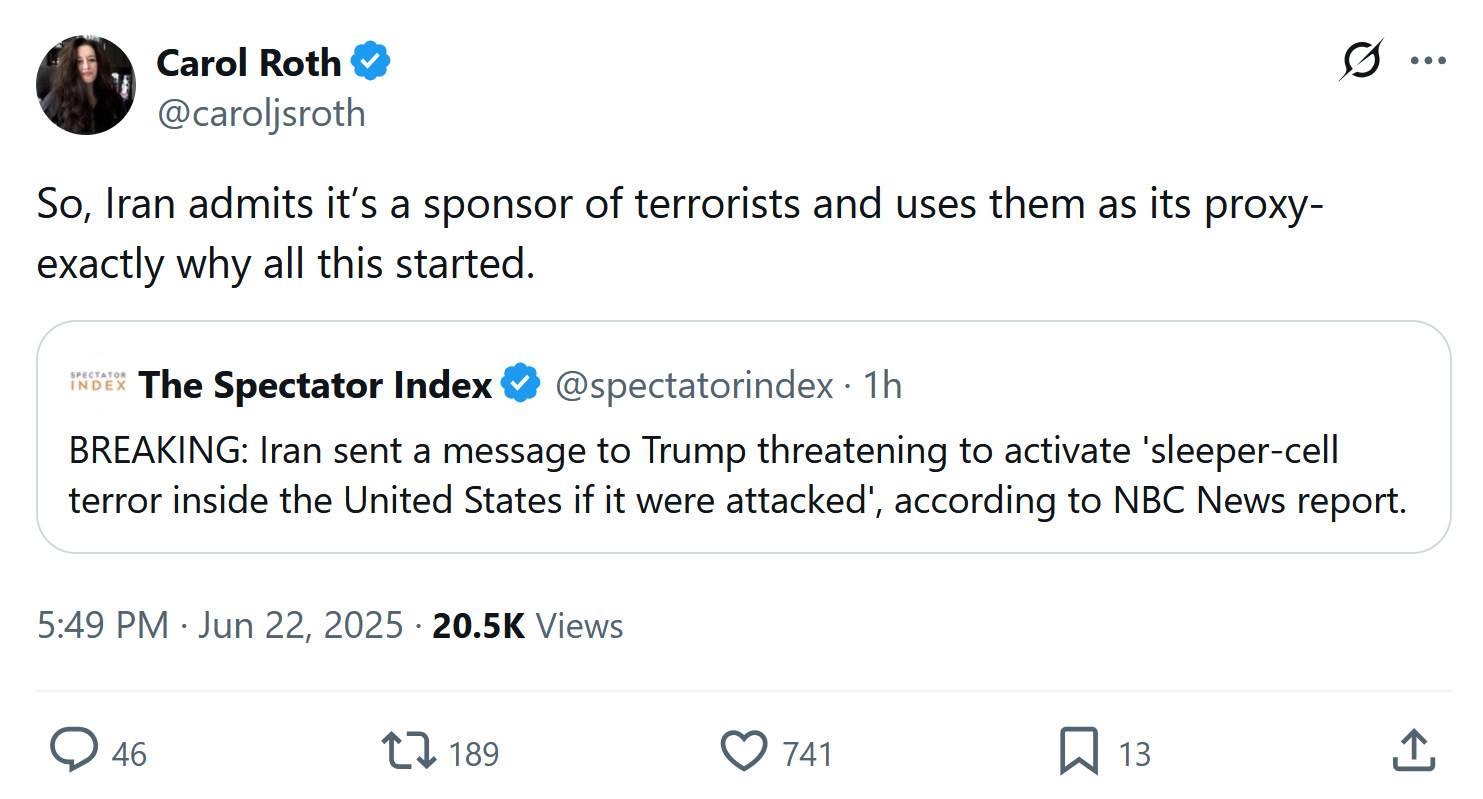The image size is (1483, 799).
Task: Open The Spectator Index account name
Action: click(315, 385)
